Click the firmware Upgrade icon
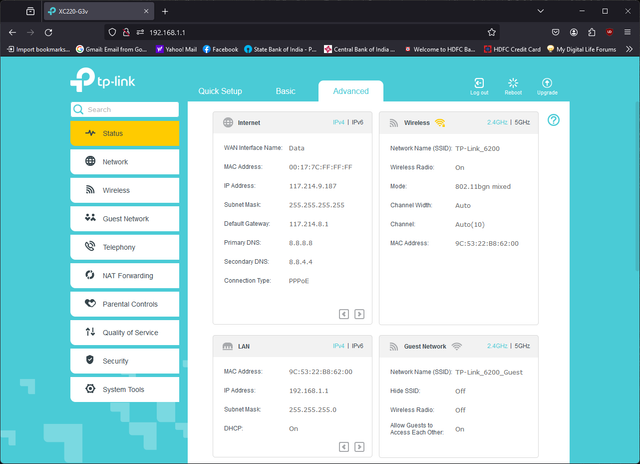 coord(547,83)
